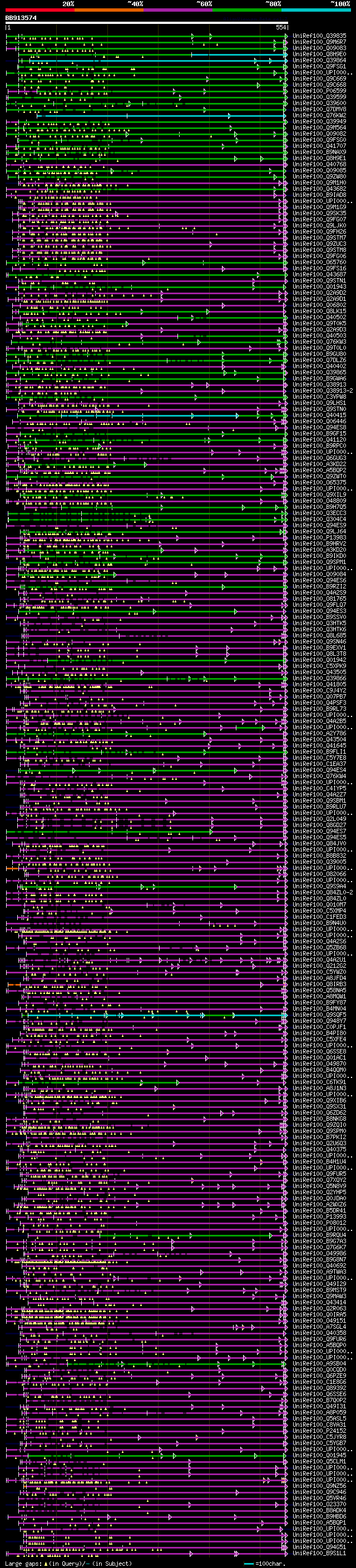Click the red 20% identity legend bar
The image size is (356, 1568).
39,10
